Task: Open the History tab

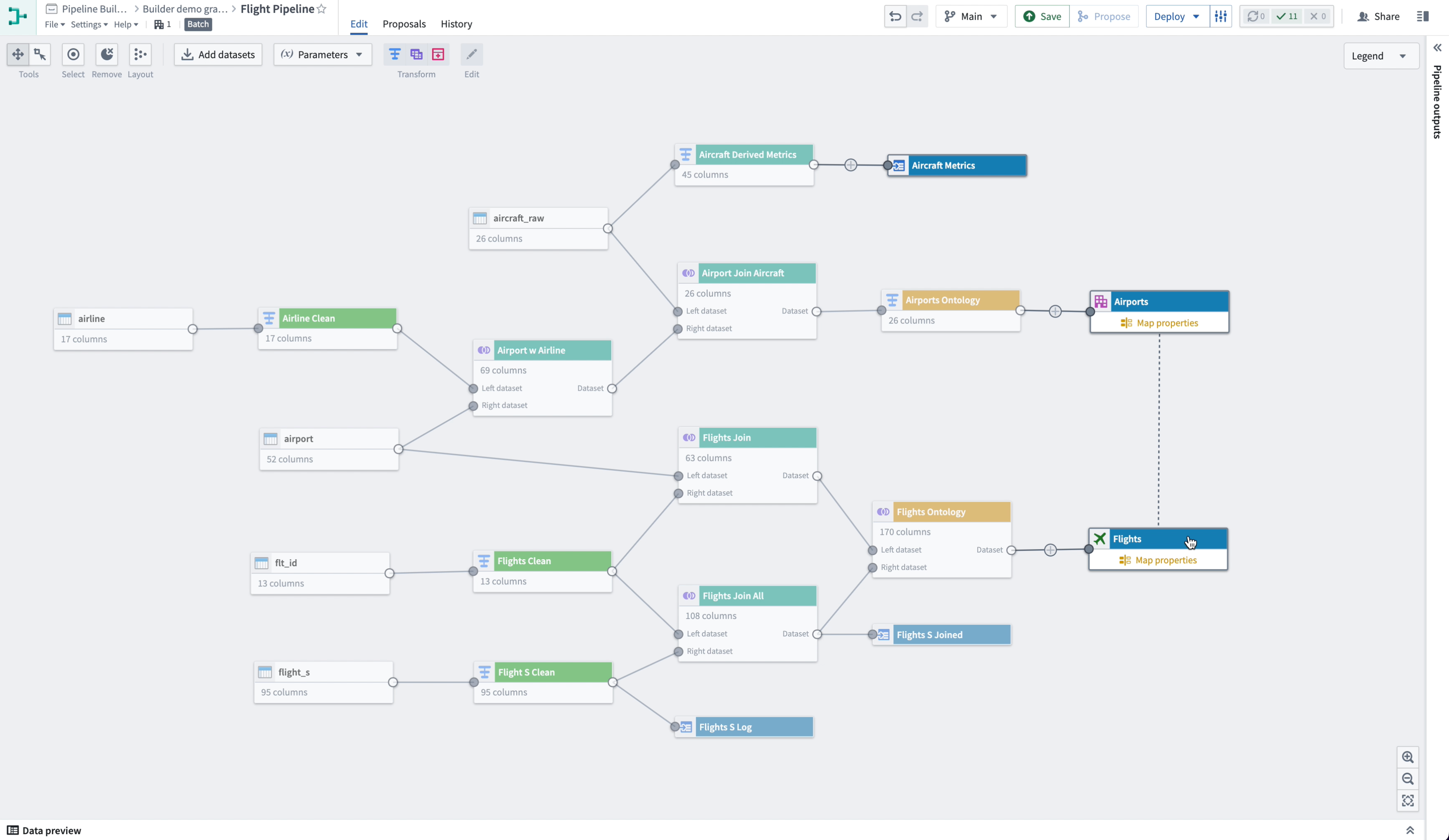Action: [456, 24]
